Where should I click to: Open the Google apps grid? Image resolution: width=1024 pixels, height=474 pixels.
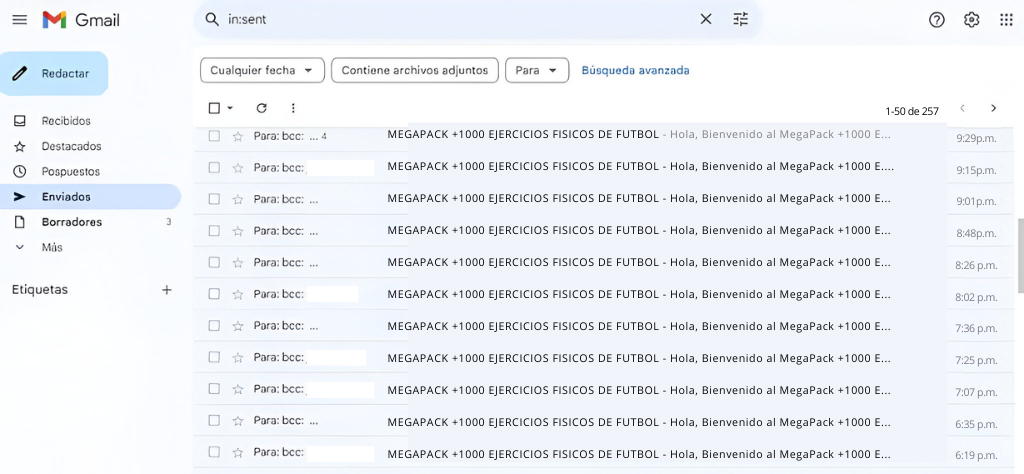coord(1006,20)
